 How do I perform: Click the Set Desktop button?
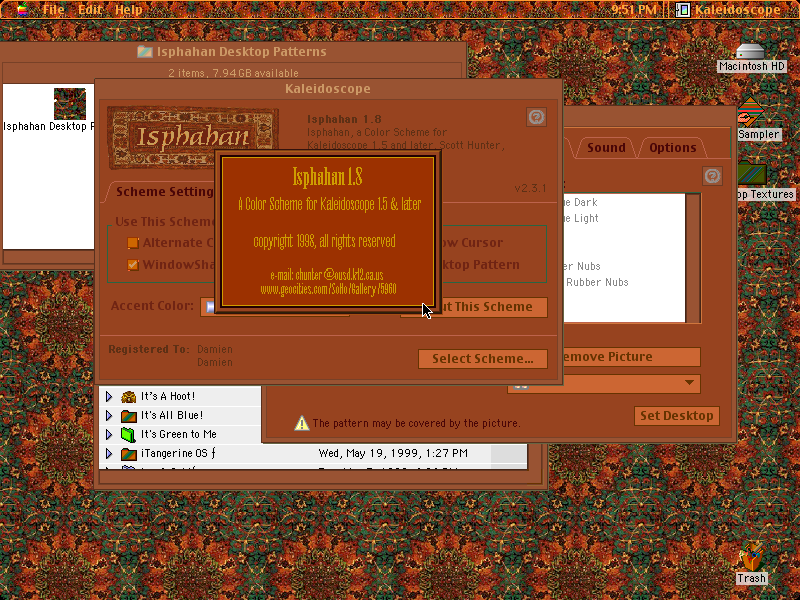coord(677,416)
